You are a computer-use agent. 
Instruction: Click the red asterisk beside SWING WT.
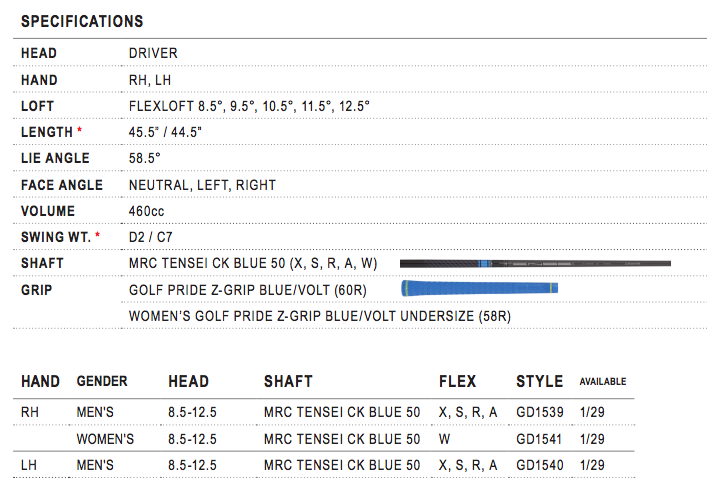(x=97, y=235)
